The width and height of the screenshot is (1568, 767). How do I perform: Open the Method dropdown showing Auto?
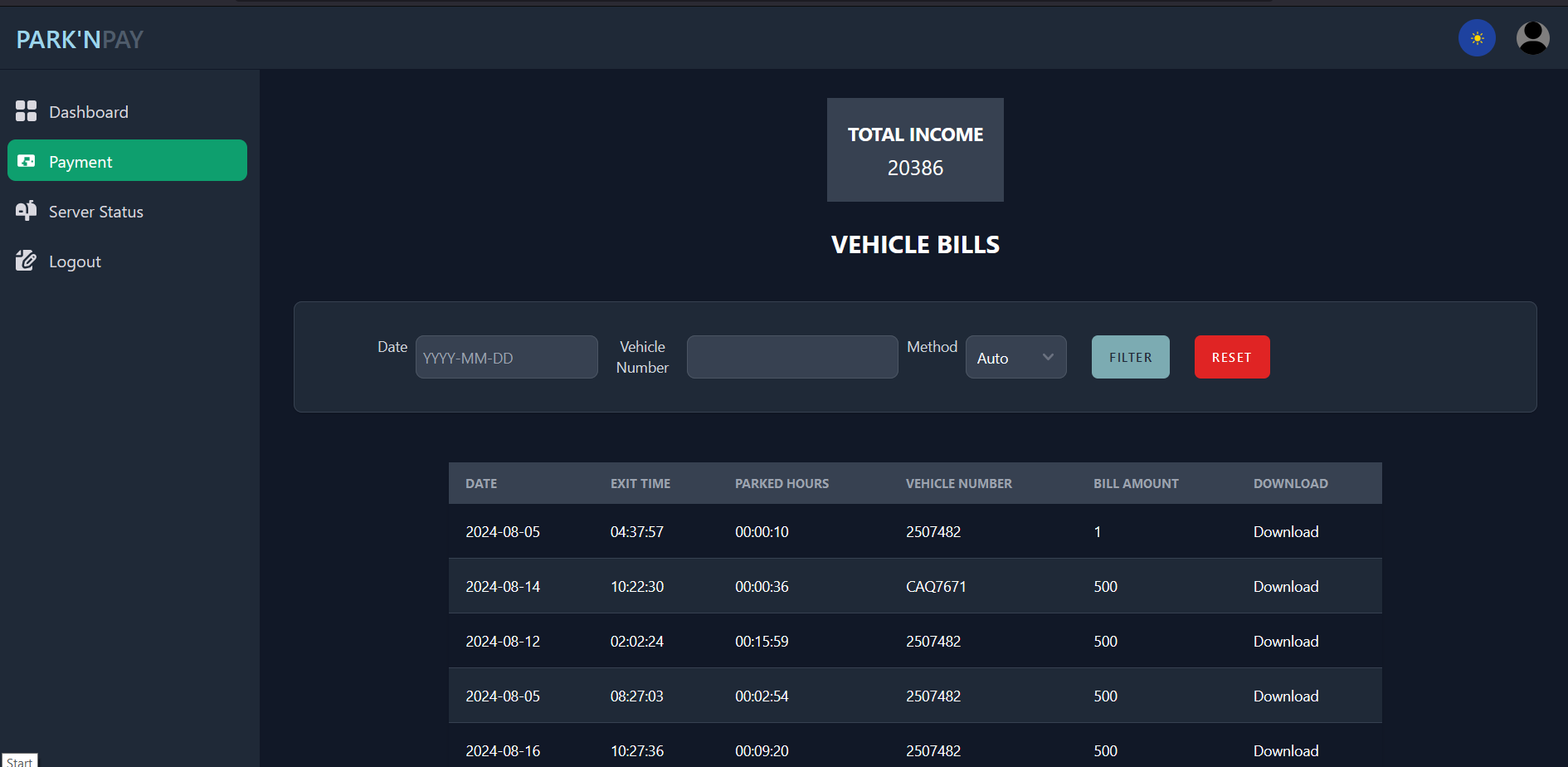[x=1015, y=357]
